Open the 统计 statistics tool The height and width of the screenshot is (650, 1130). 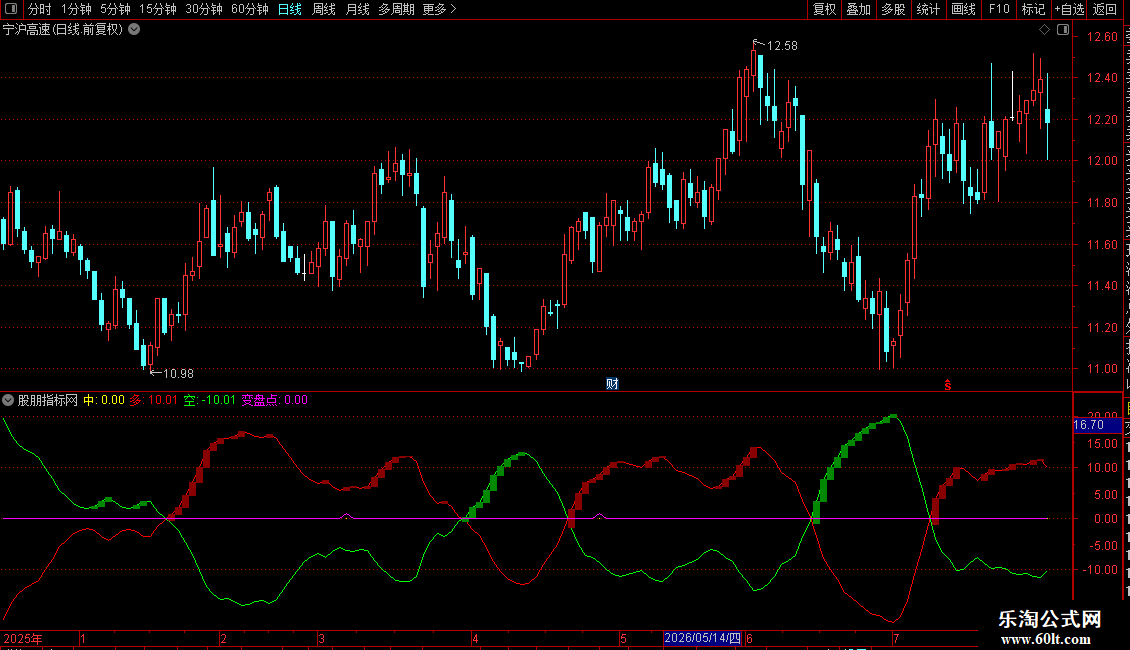(x=928, y=9)
